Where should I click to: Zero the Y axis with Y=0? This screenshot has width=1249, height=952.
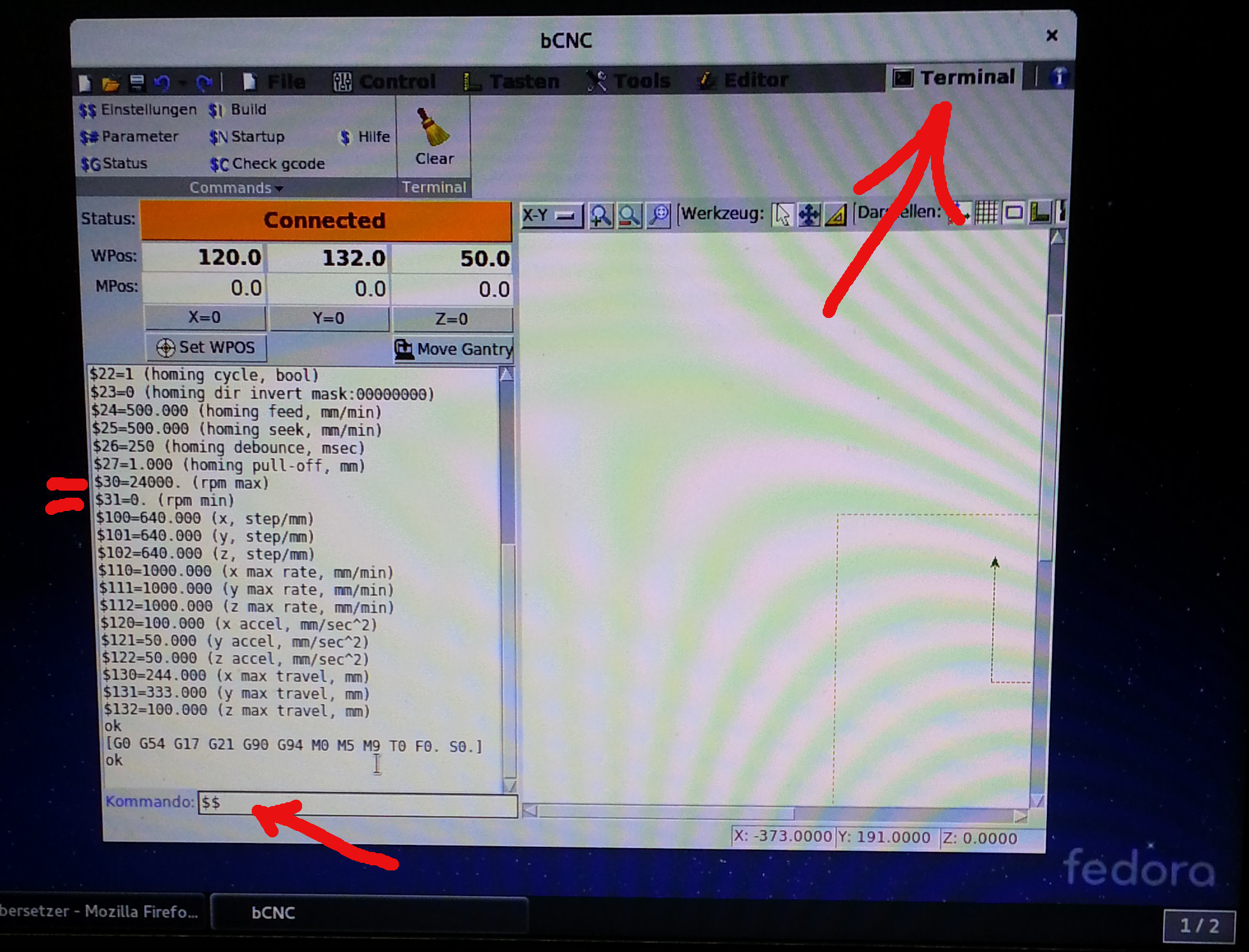tap(329, 318)
